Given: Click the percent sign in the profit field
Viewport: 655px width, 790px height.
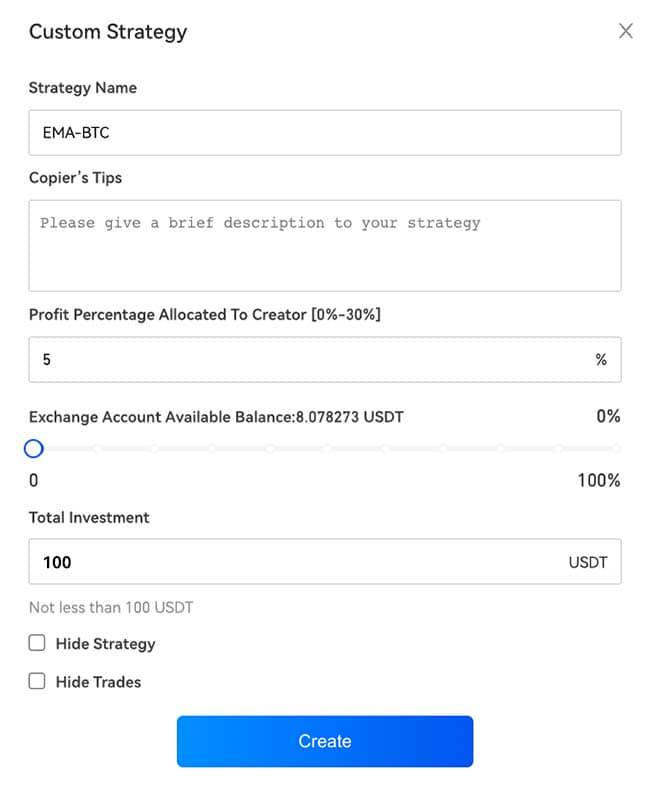Looking at the screenshot, I should [x=601, y=360].
